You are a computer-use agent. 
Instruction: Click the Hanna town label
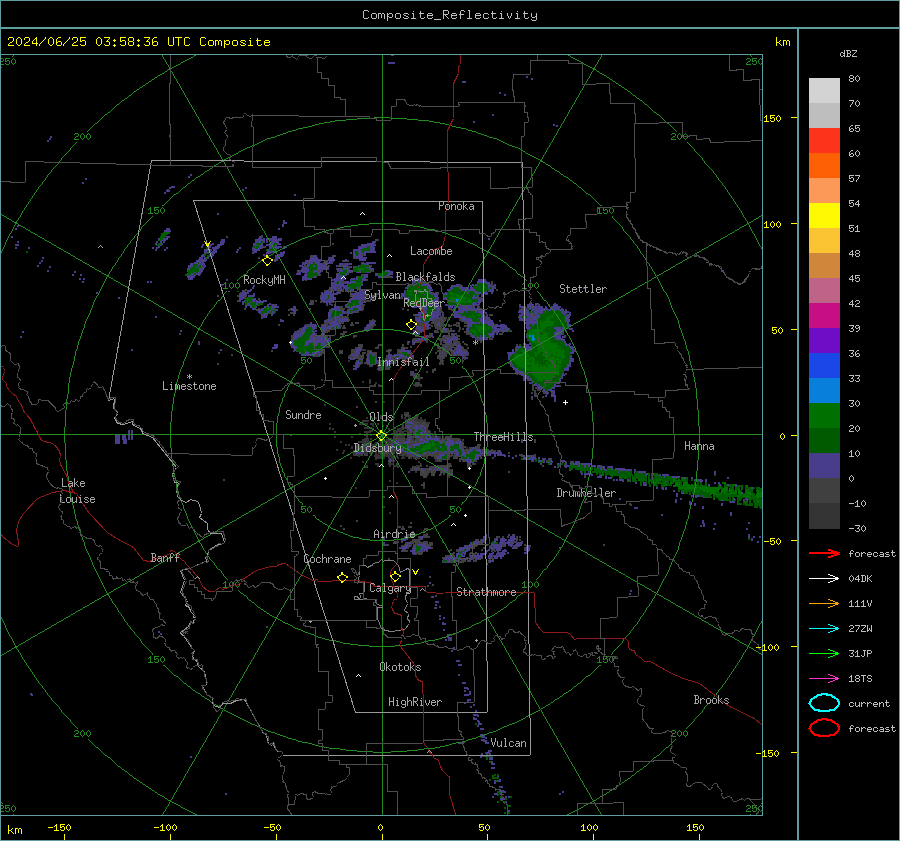tap(699, 446)
